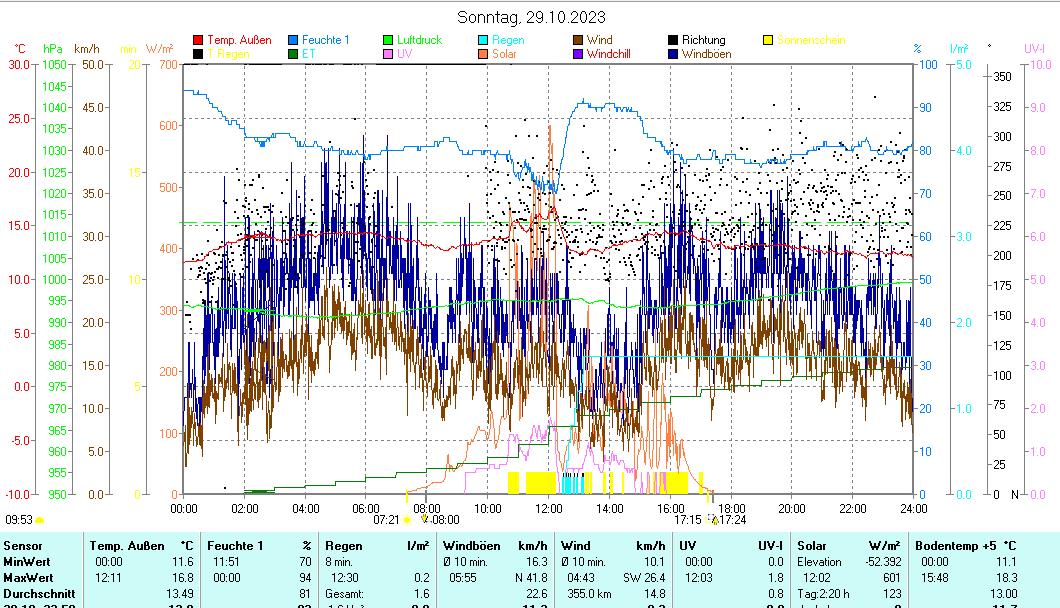Viewport: 1060px width, 608px height.
Task: Click the 07:21 sunrise time marker
Action: tap(386, 520)
